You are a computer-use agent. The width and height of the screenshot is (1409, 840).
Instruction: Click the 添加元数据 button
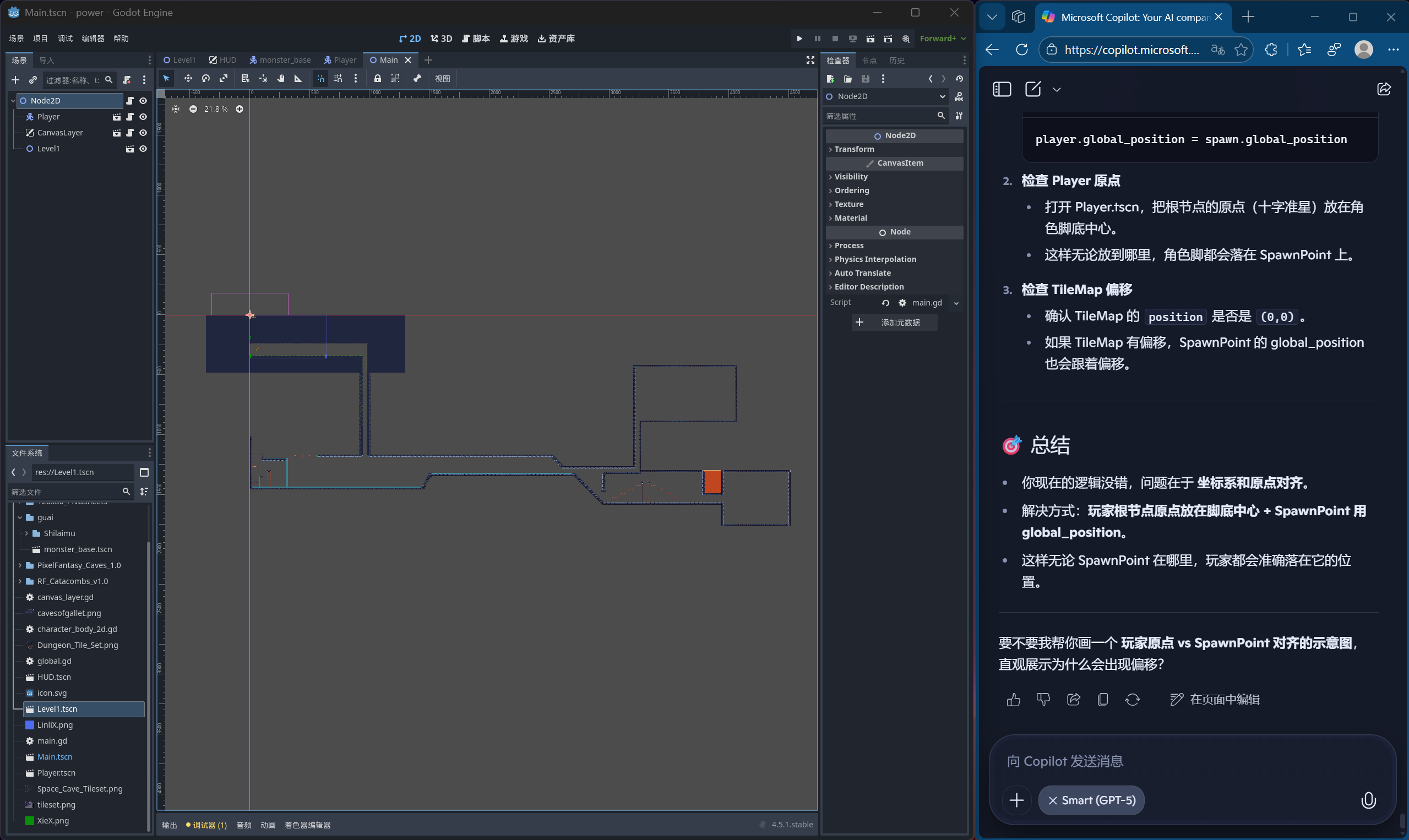point(894,322)
